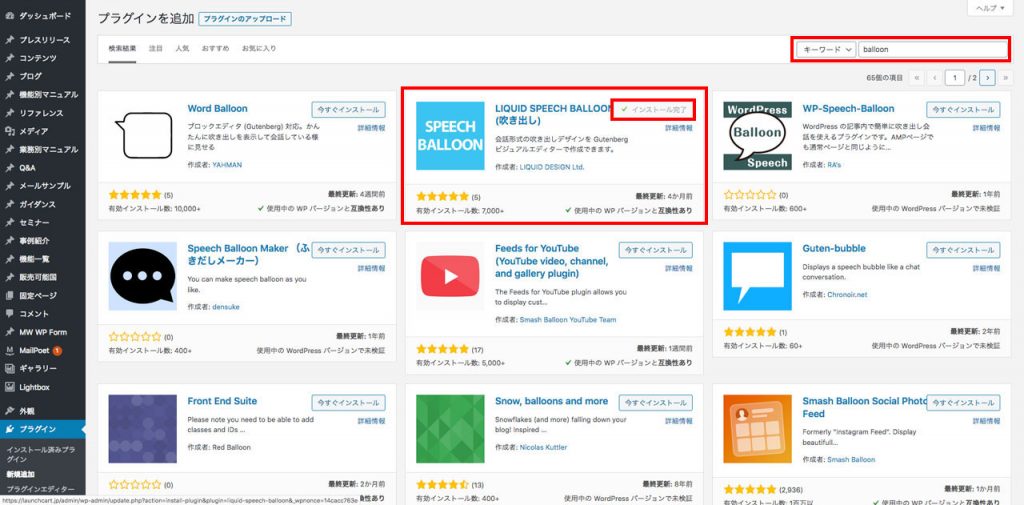
Task: Click the plugin icon beside プラグイン
Action: click(x=9, y=429)
